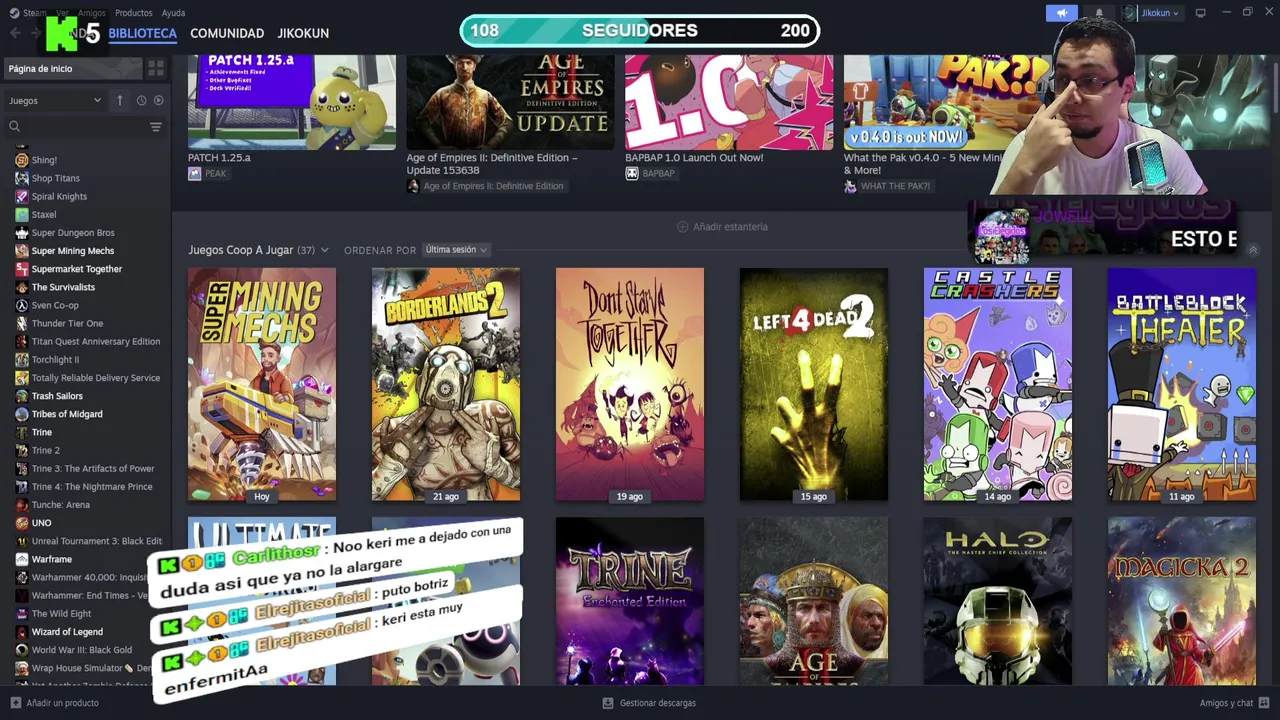Click the Trash Sailors game icon
The image size is (1280, 720).
[22, 396]
